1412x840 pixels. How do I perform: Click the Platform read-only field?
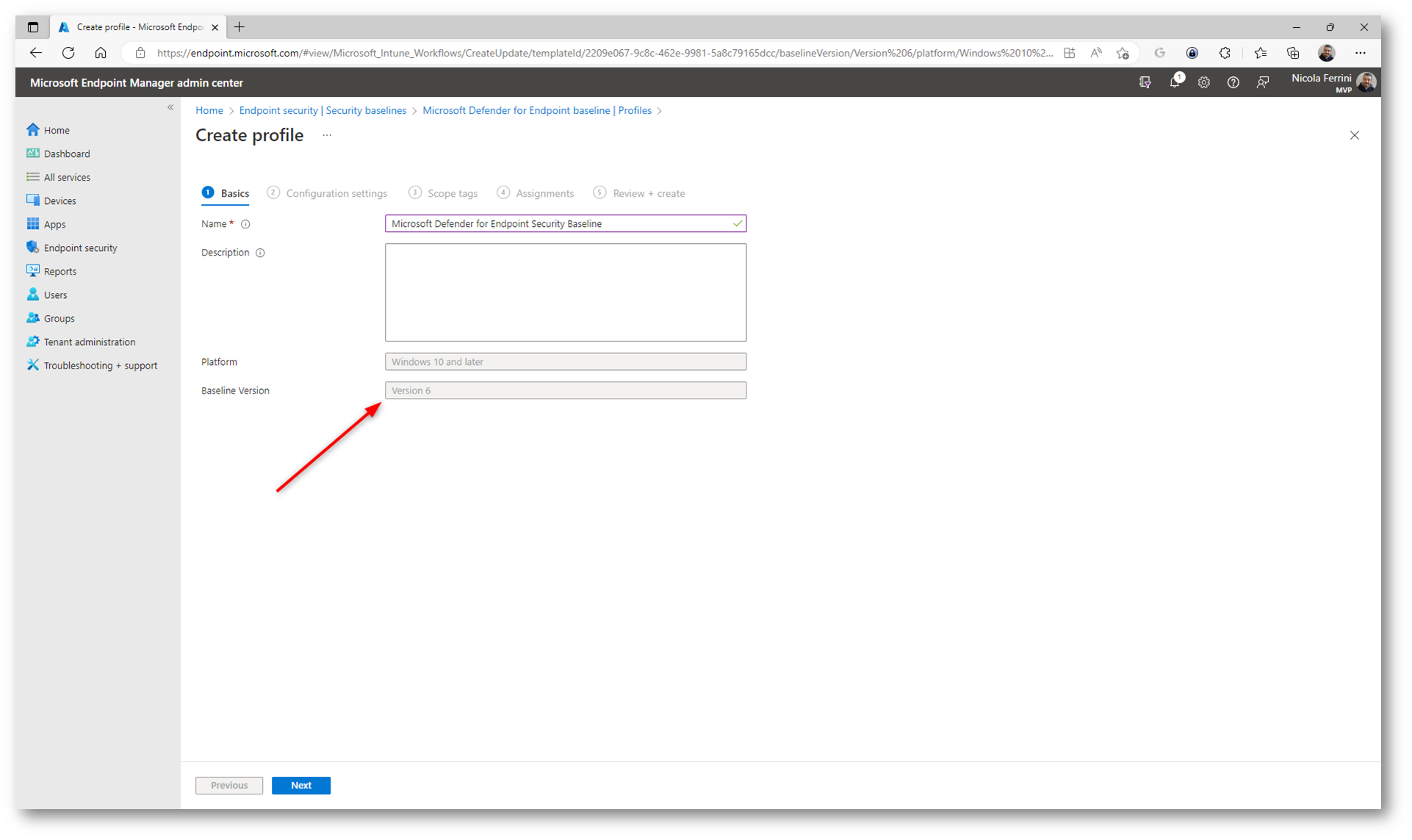(566, 361)
